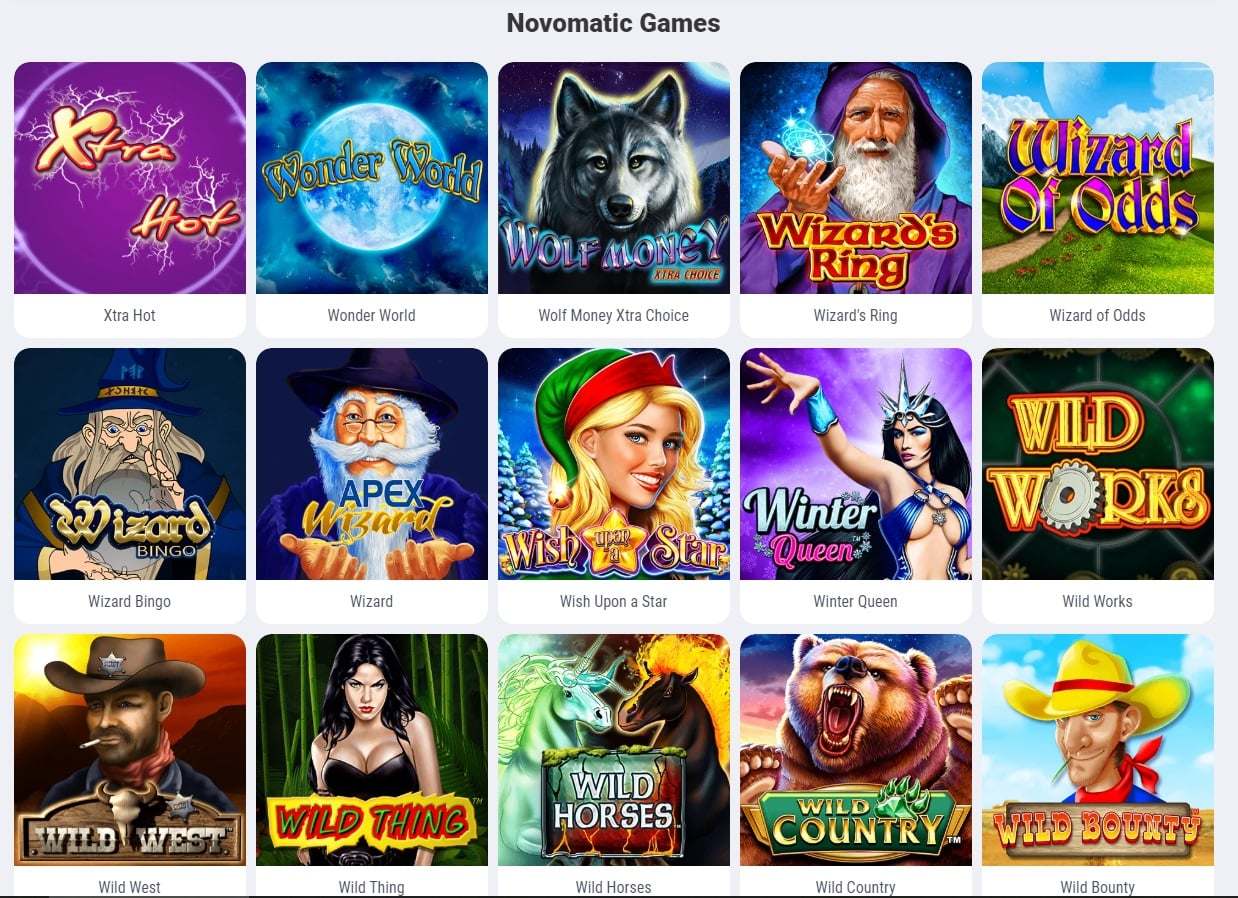Click the Wish Upon a Star caption
Screen dimensions: 1238x898
click(x=614, y=601)
